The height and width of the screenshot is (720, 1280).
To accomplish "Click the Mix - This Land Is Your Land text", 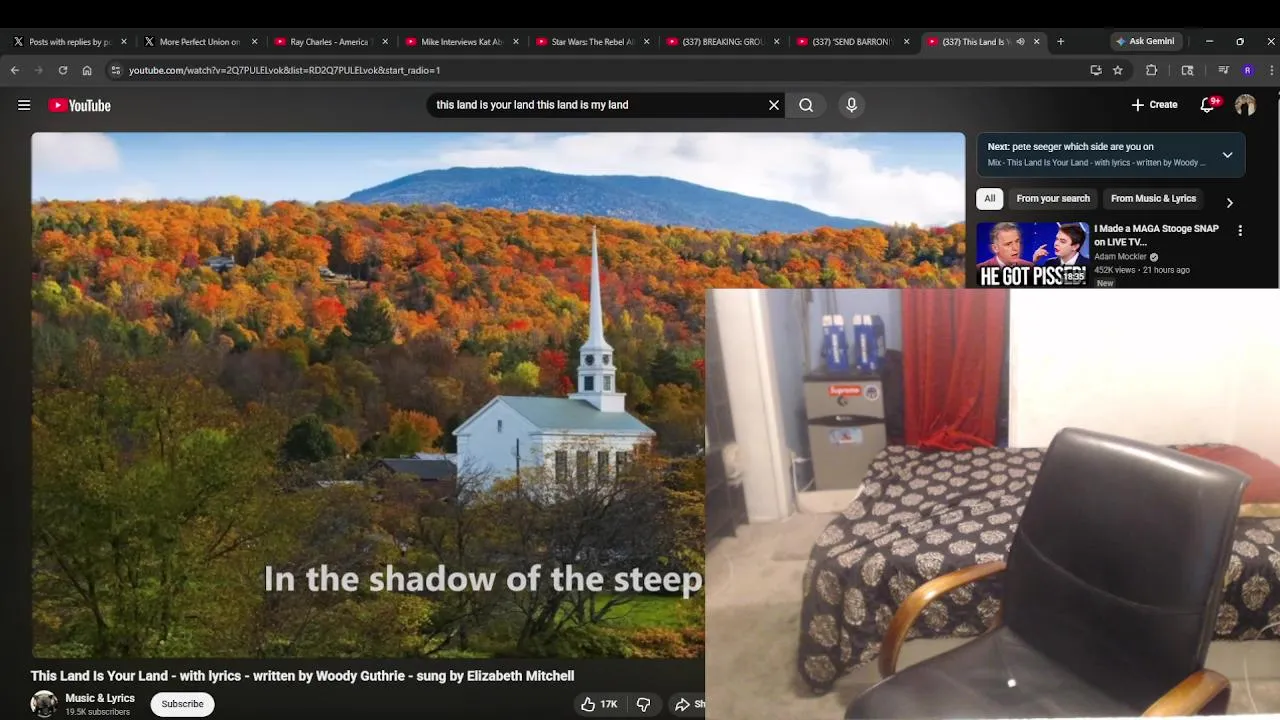I will point(1096,163).
